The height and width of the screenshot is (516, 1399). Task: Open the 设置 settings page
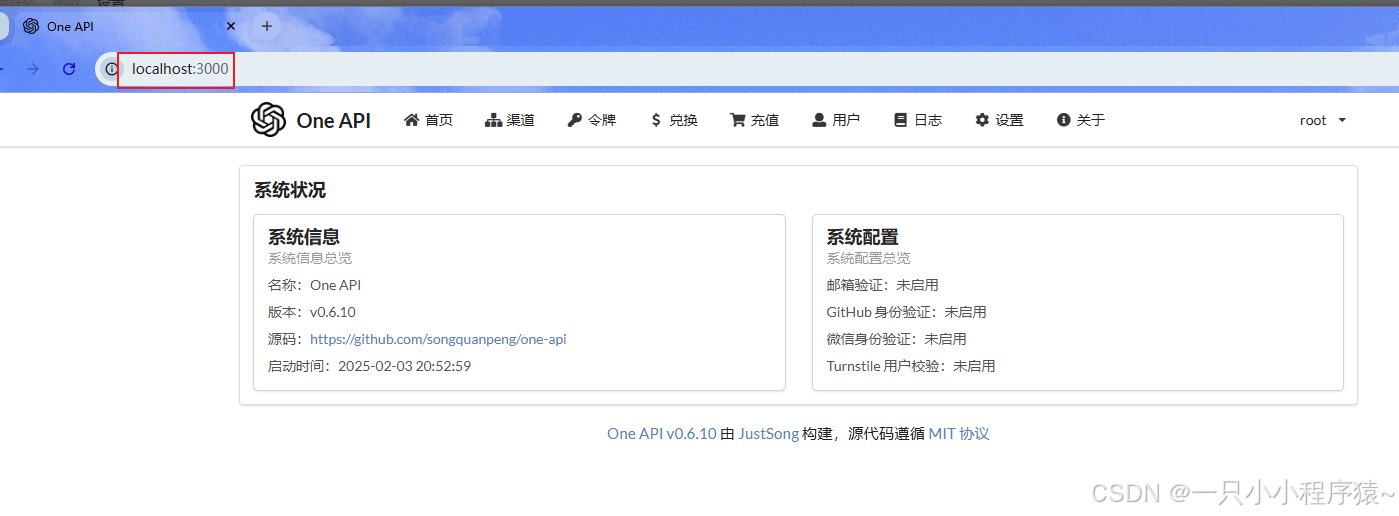(x=999, y=120)
